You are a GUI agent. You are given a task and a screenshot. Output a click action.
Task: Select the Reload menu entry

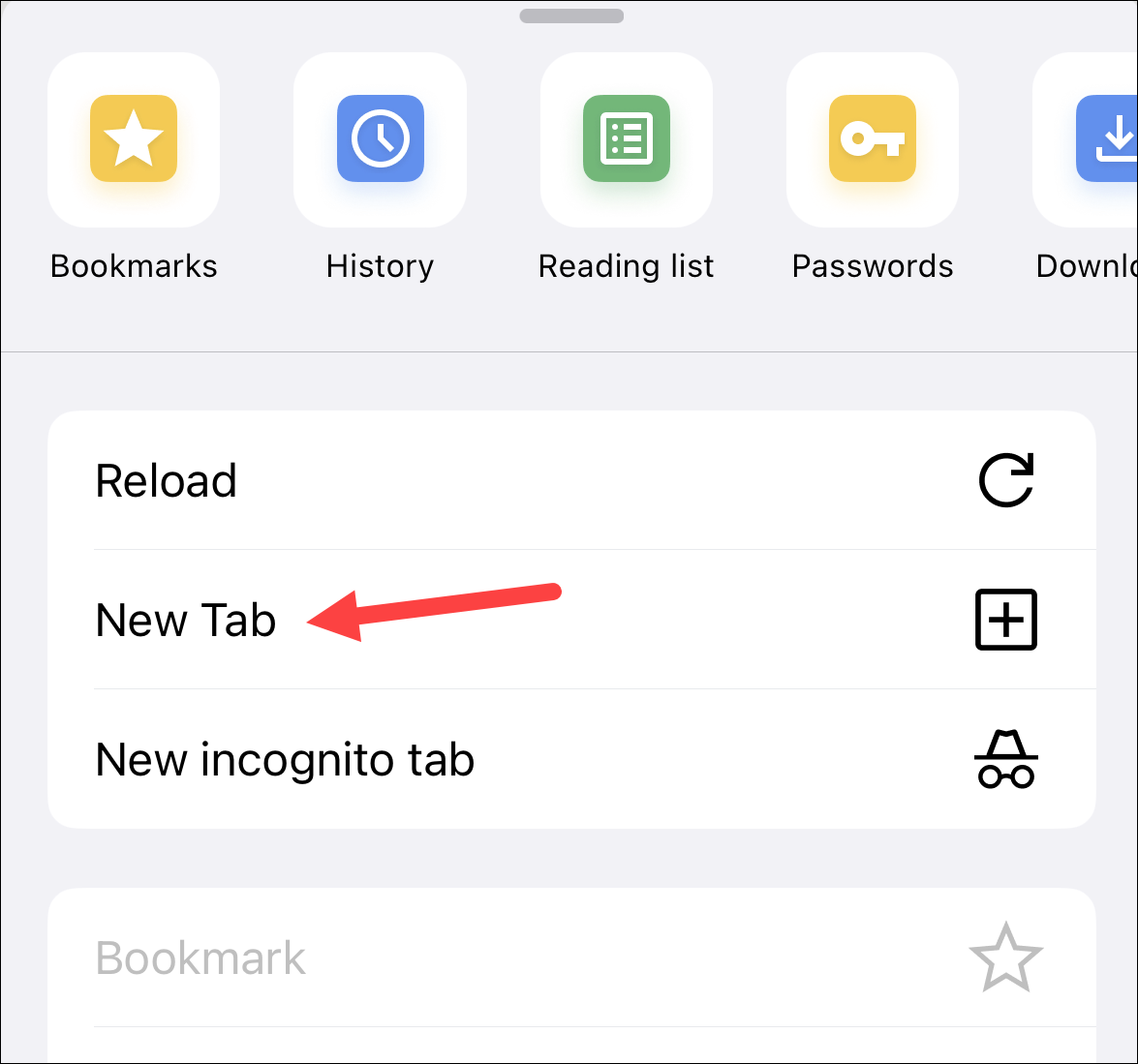tap(571, 480)
